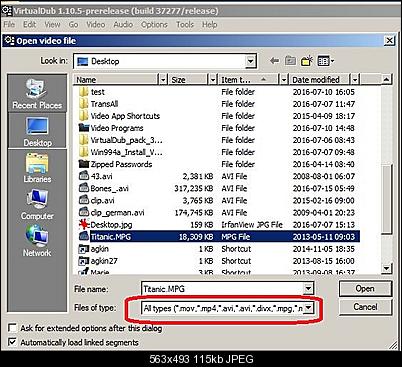Select 43.avi file icon
Screen dimensions: 402x367
click(x=84, y=176)
